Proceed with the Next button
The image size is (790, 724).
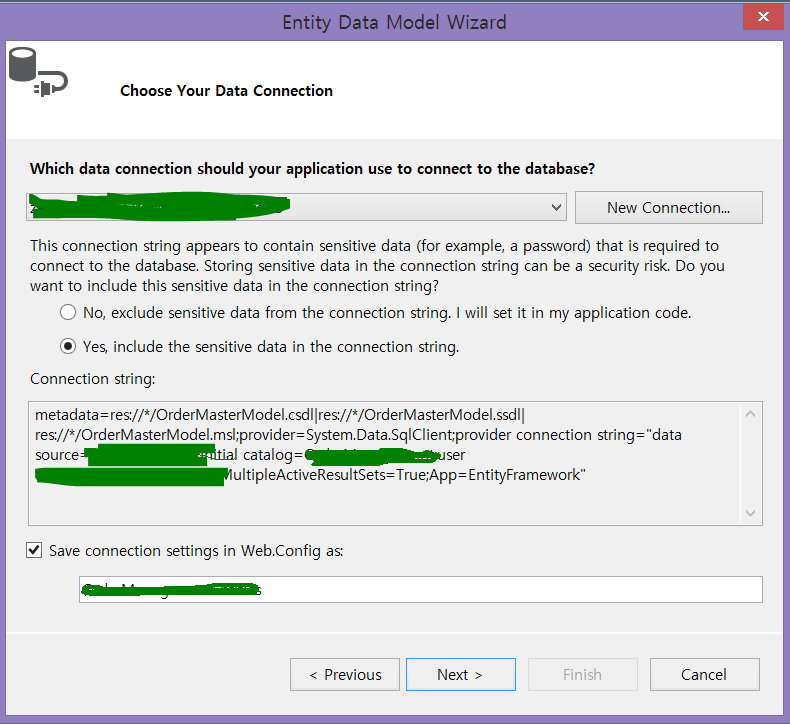(x=460, y=675)
